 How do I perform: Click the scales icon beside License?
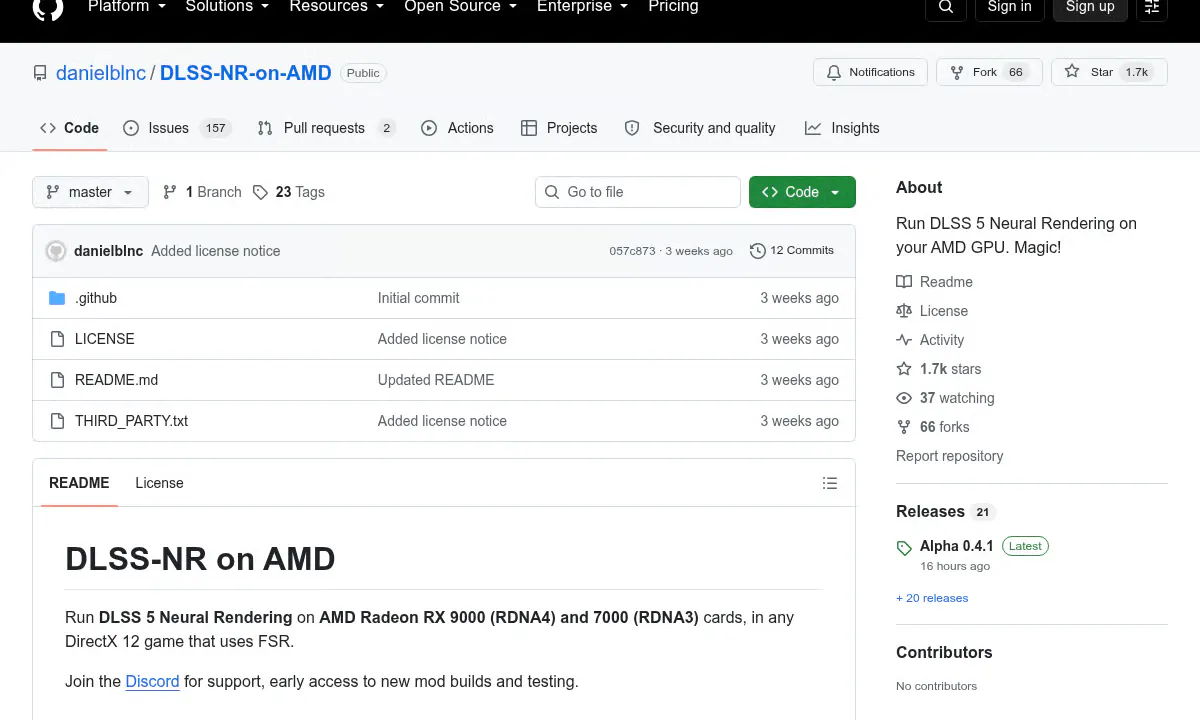pyautogui.click(x=904, y=311)
